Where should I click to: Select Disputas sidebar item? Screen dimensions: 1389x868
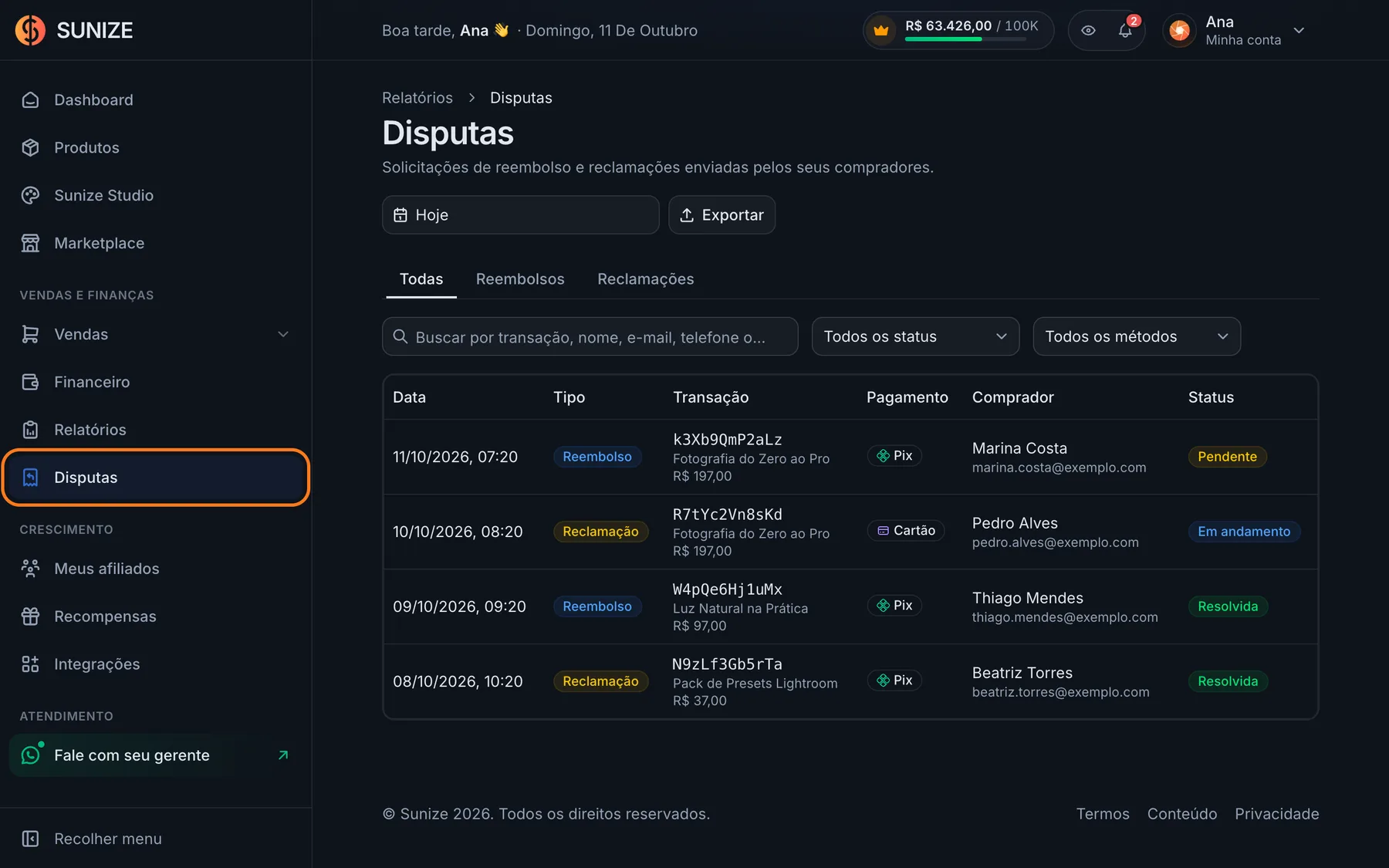[155, 478]
